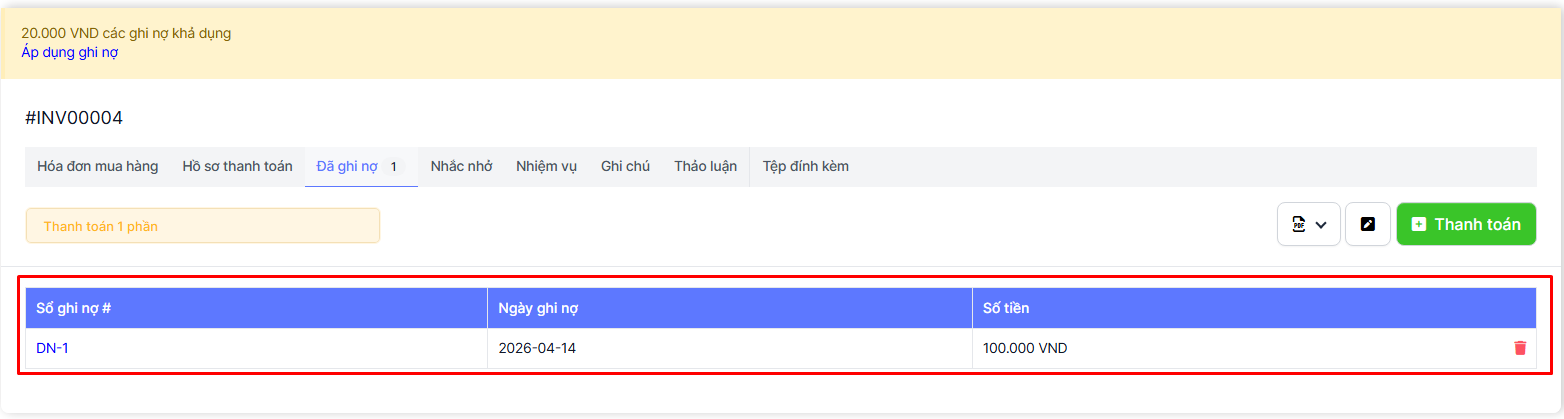View the Thảo luận tab
This screenshot has height=419, width=1564.
[705, 166]
